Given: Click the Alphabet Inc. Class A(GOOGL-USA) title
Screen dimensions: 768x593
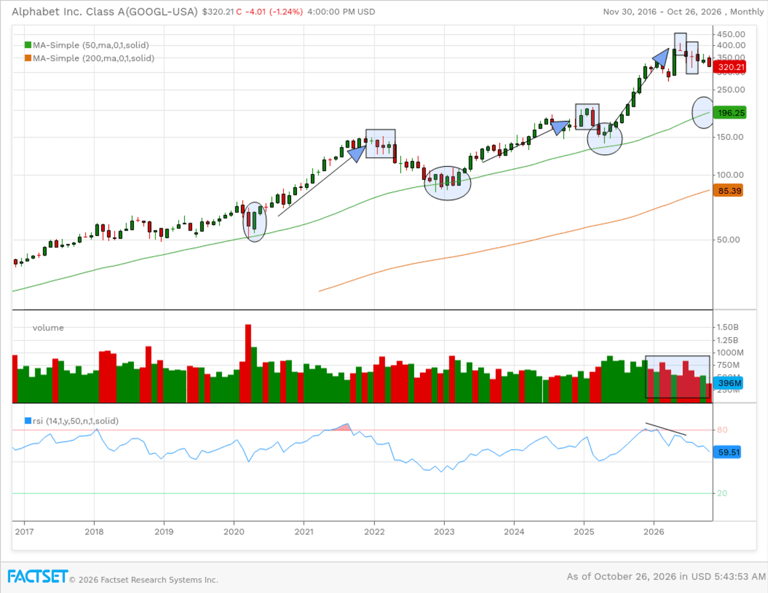Looking at the screenshot, I should tap(105, 11).
